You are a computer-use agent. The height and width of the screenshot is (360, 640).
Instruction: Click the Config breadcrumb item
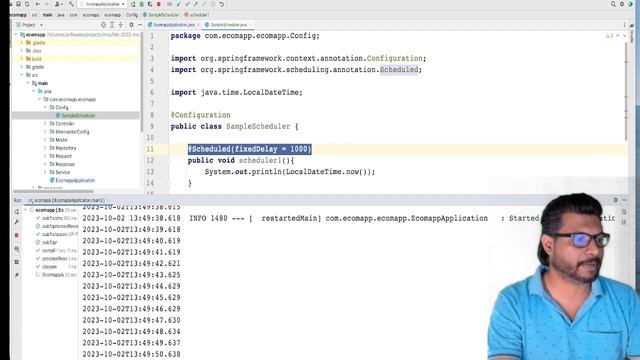132,15
